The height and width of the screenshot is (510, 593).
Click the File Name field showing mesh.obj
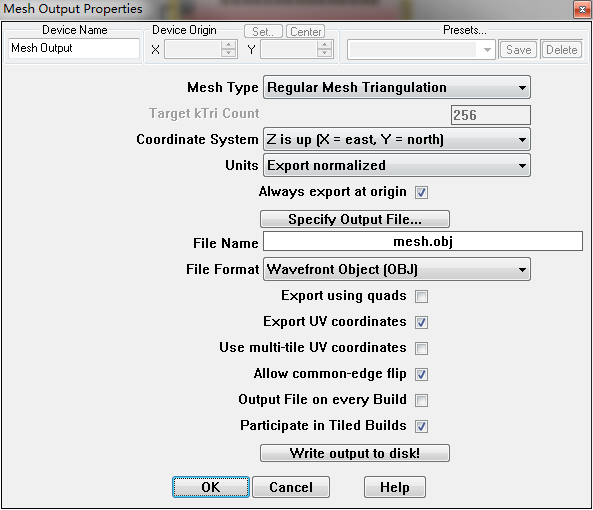click(423, 241)
